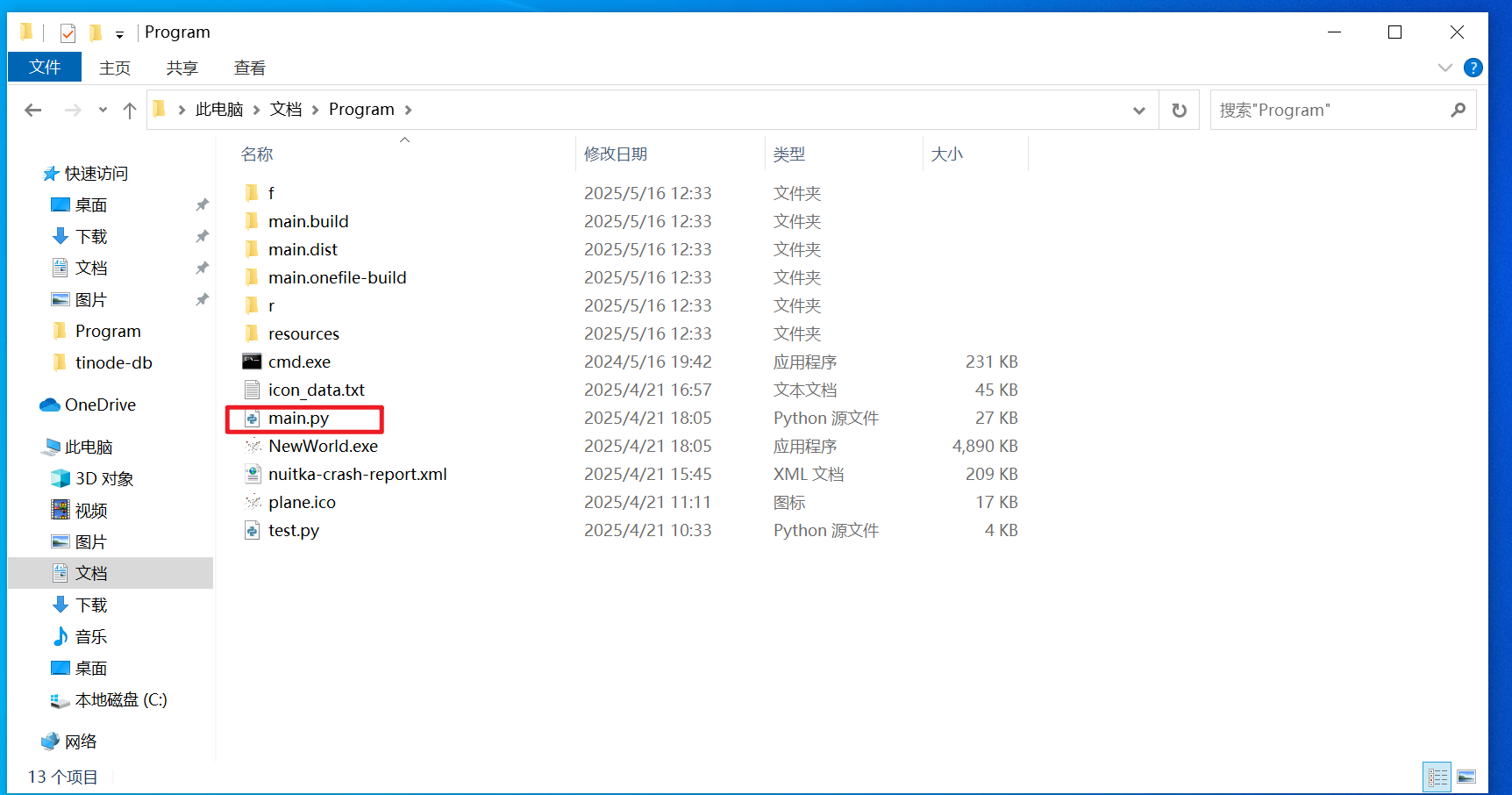Open the Help question mark icon
The width and height of the screenshot is (1512, 795).
(x=1473, y=68)
